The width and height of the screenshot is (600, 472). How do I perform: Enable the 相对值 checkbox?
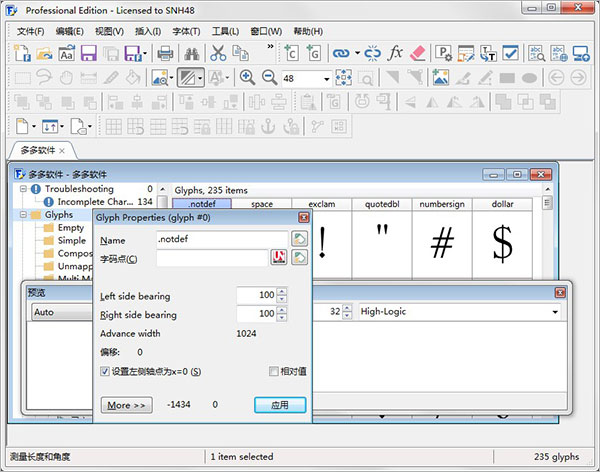(273, 372)
